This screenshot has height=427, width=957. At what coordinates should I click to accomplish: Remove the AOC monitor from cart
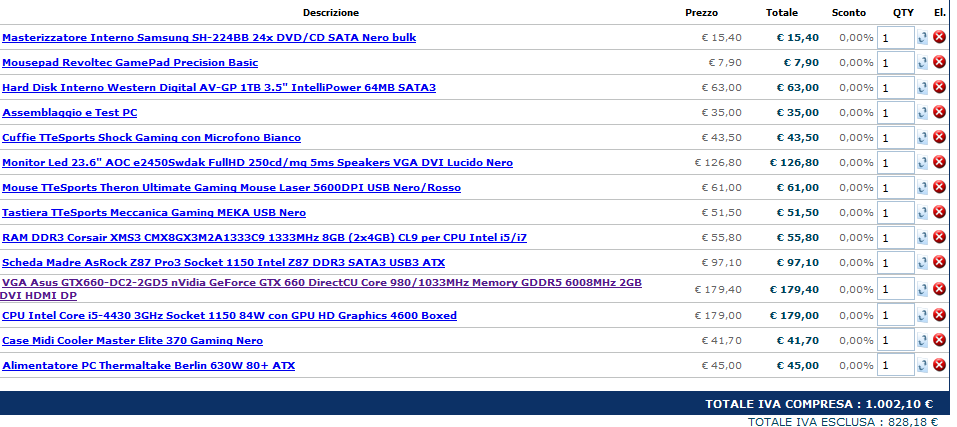coord(939,162)
